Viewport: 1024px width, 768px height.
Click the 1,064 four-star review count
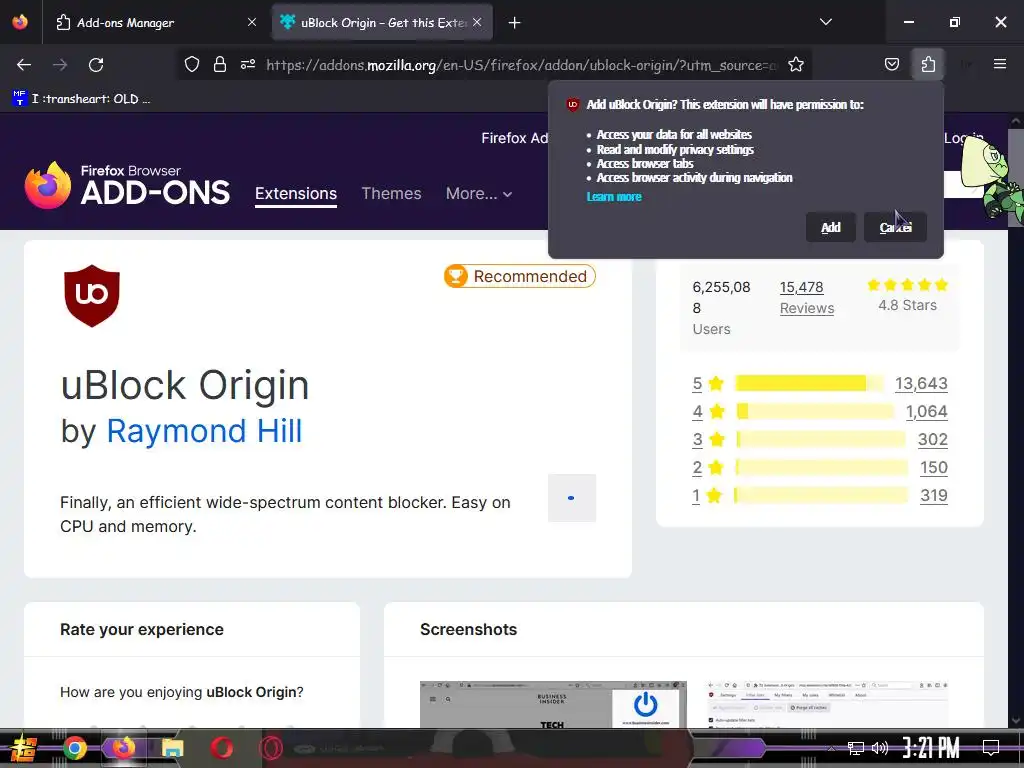(926, 411)
